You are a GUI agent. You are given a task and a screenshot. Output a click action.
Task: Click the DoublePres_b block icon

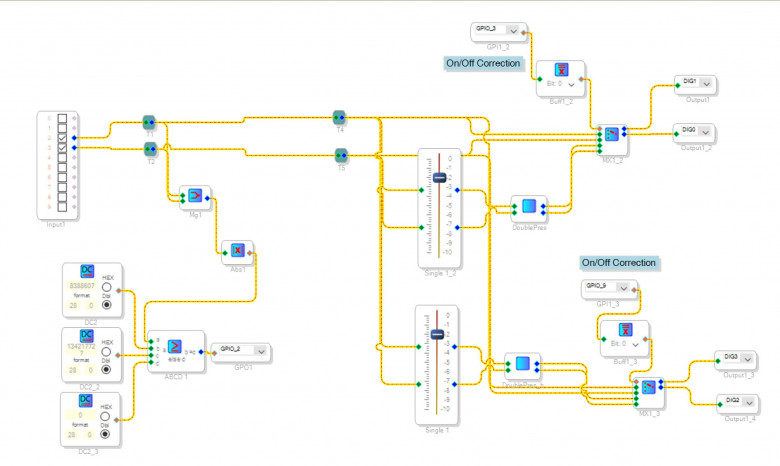pyautogui.click(x=522, y=364)
